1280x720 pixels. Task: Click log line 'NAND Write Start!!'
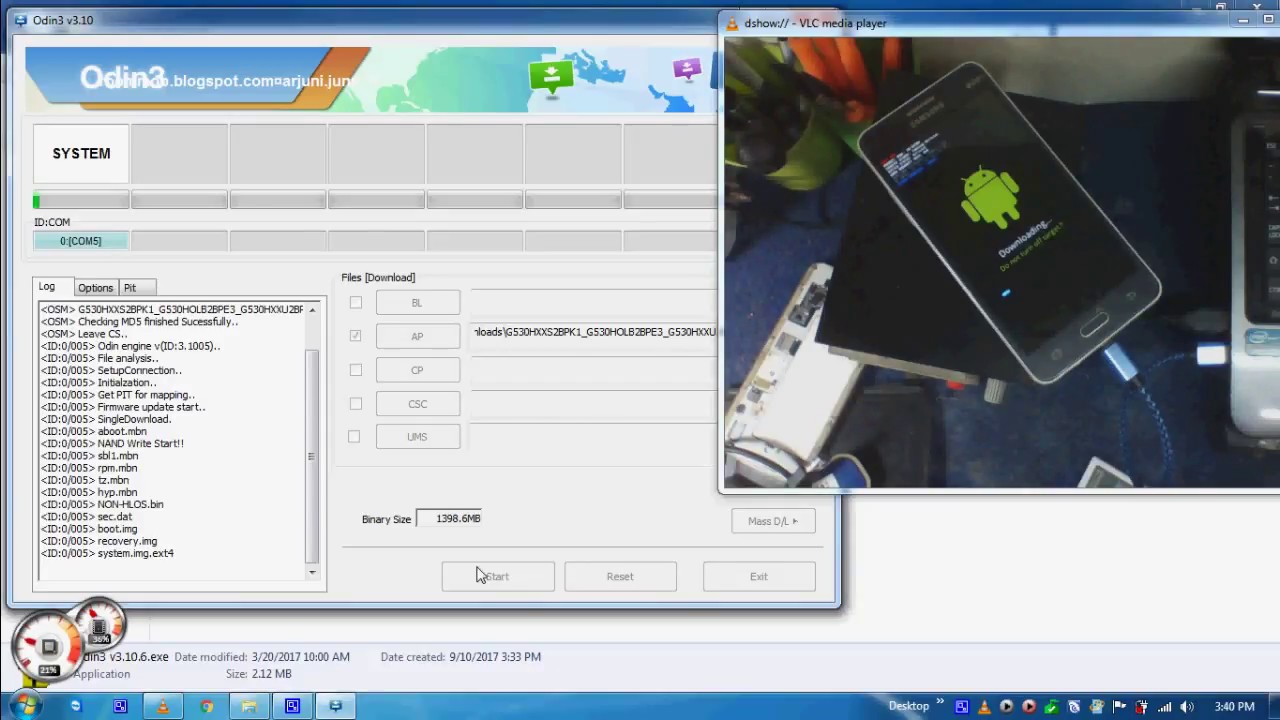(x=112, y=443)
